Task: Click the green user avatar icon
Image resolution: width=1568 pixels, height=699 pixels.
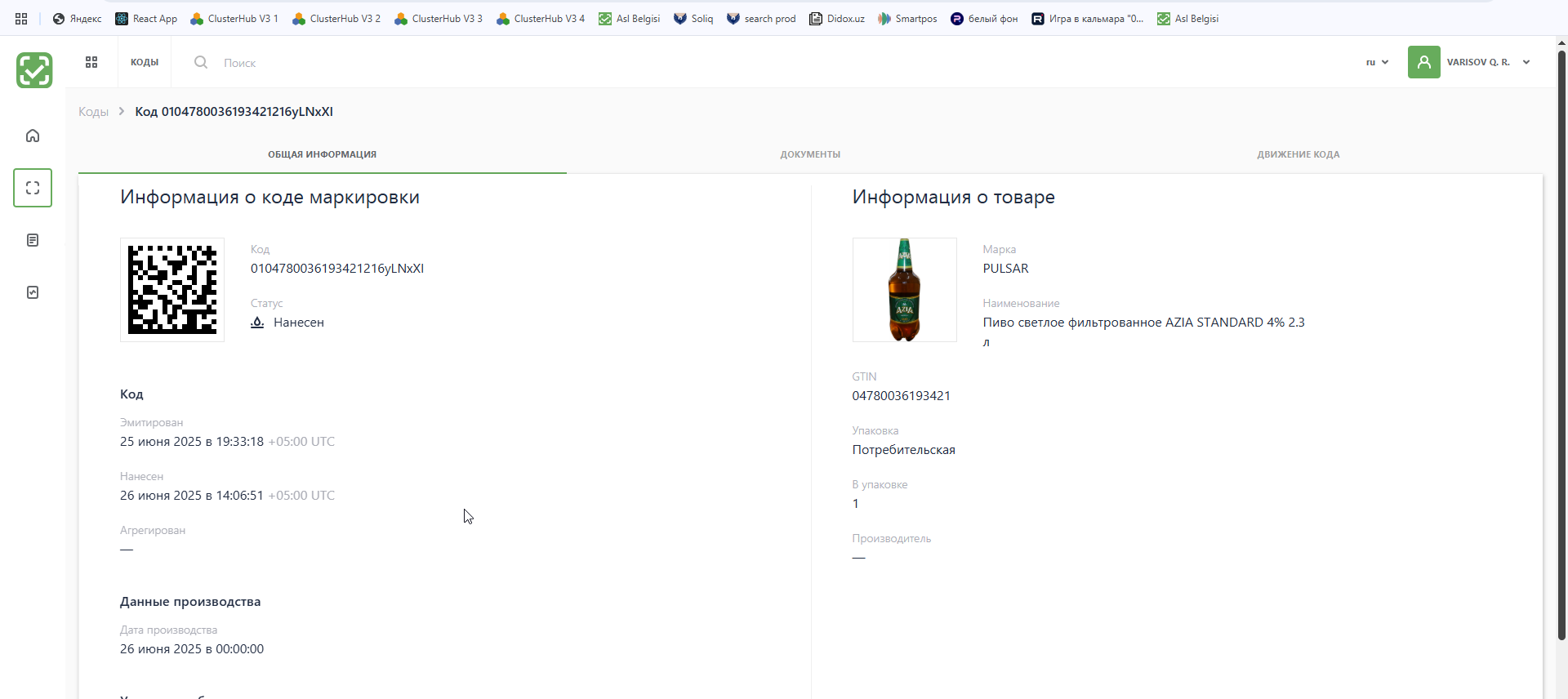Action: [x=1423, y=62]
